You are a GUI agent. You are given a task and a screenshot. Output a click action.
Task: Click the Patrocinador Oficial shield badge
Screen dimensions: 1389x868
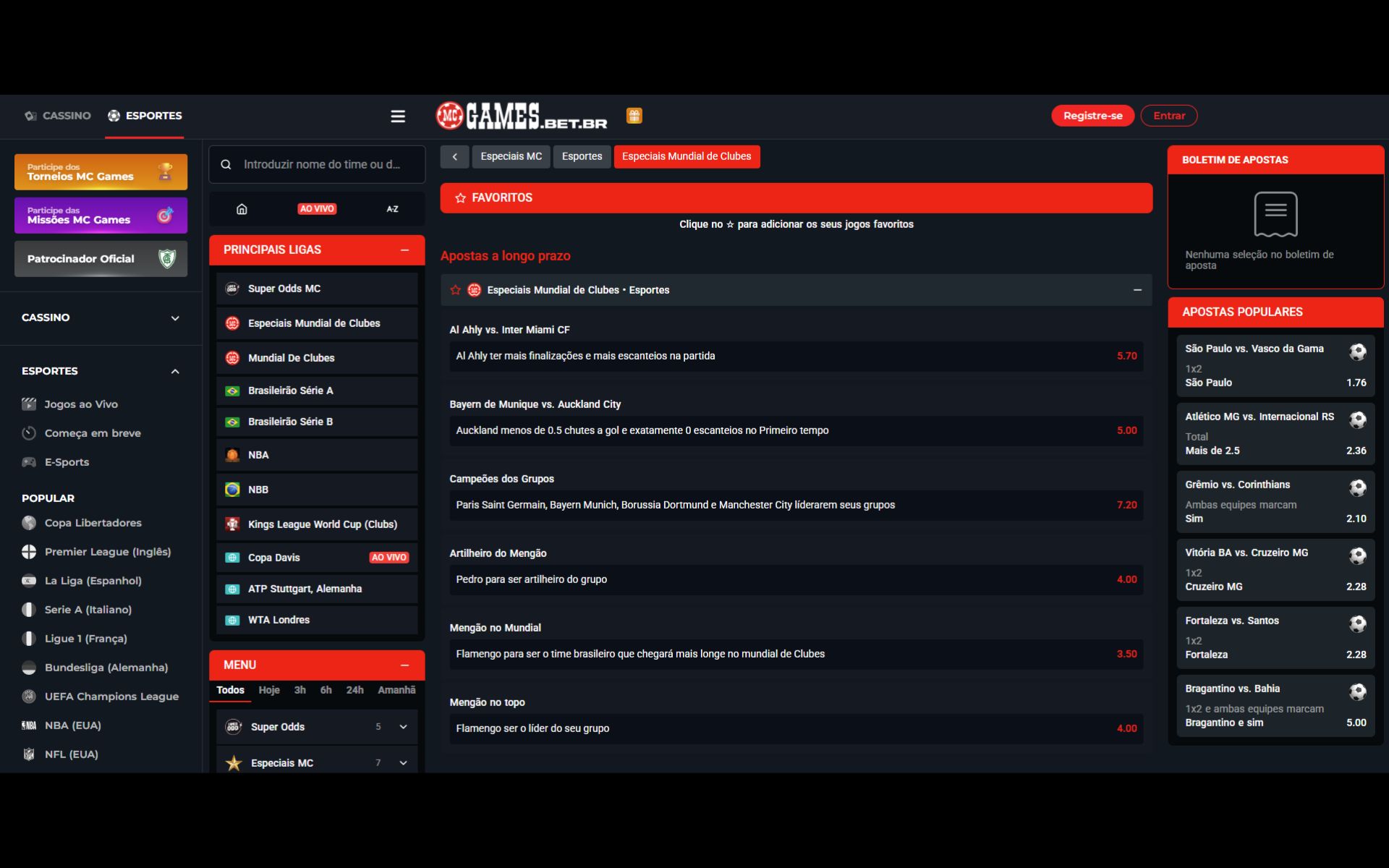coord(167,259)
